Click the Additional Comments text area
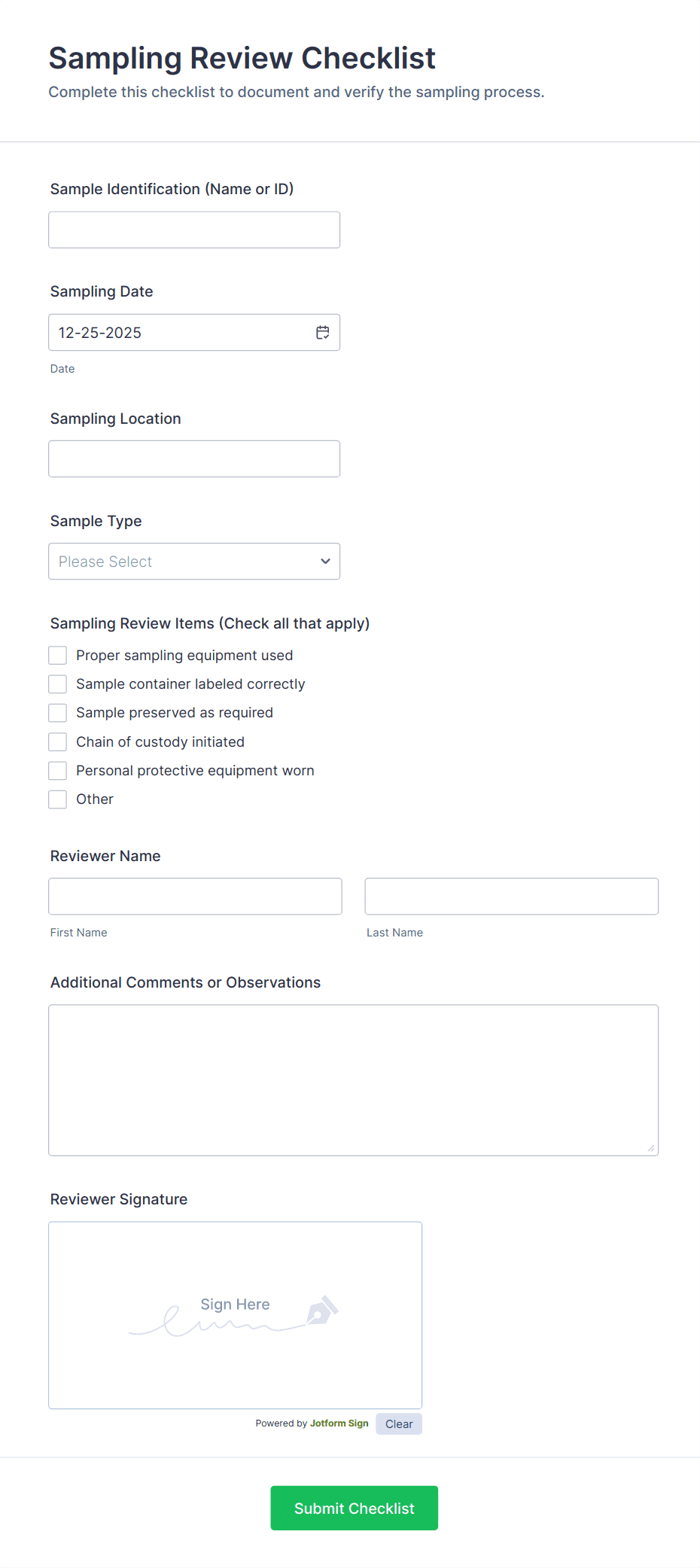 click(353, 1080)
